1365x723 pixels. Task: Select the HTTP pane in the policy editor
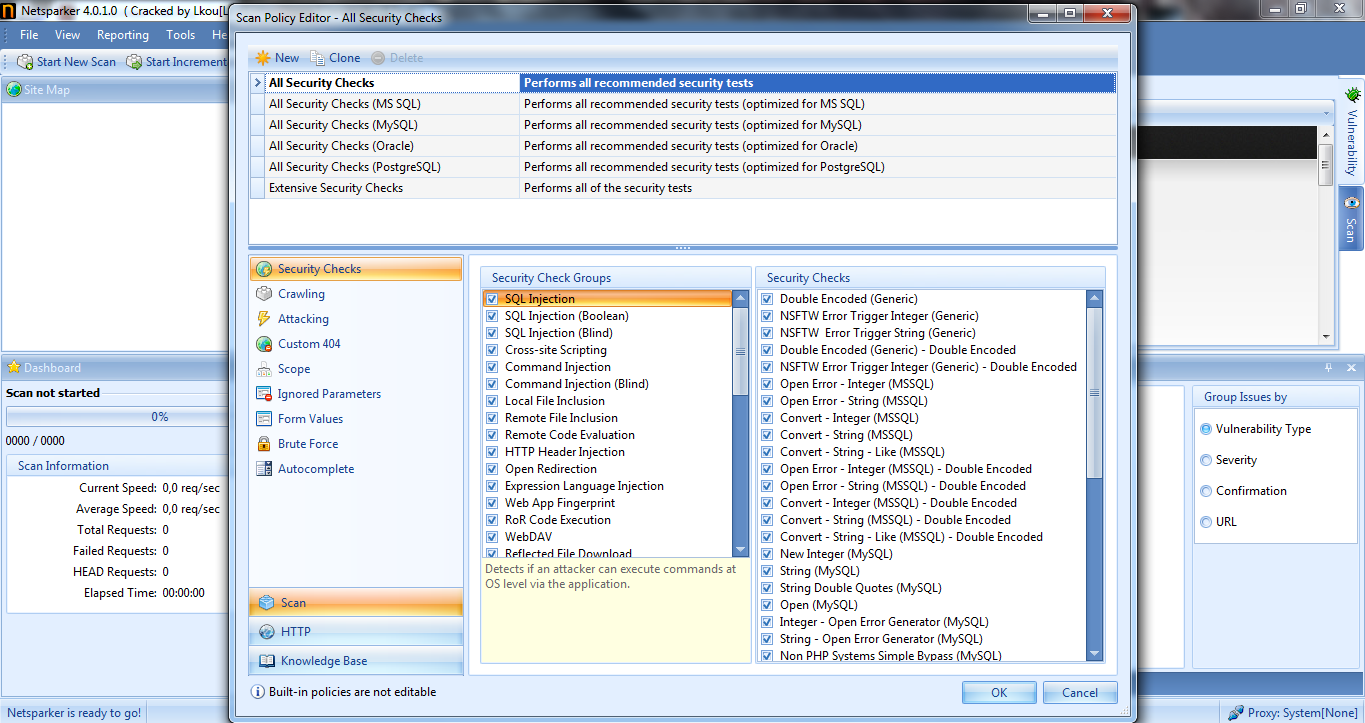click(x=356, y=632)
